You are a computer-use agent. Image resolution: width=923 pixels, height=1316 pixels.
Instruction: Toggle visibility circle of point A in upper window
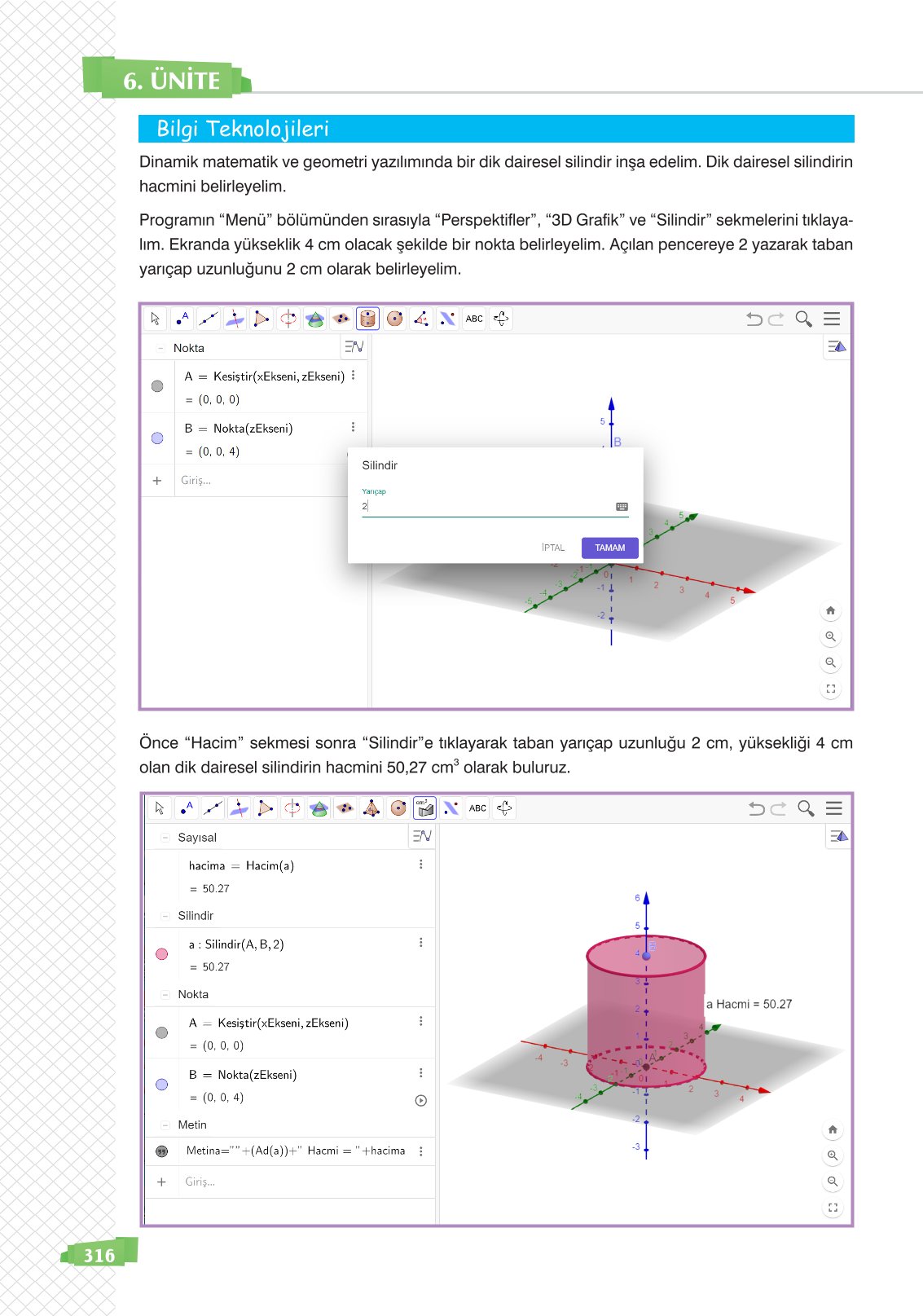(x=157, y=386)
